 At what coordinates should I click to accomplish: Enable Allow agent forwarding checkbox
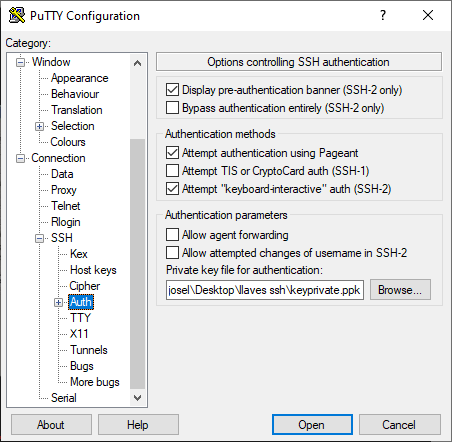[172, 235]
